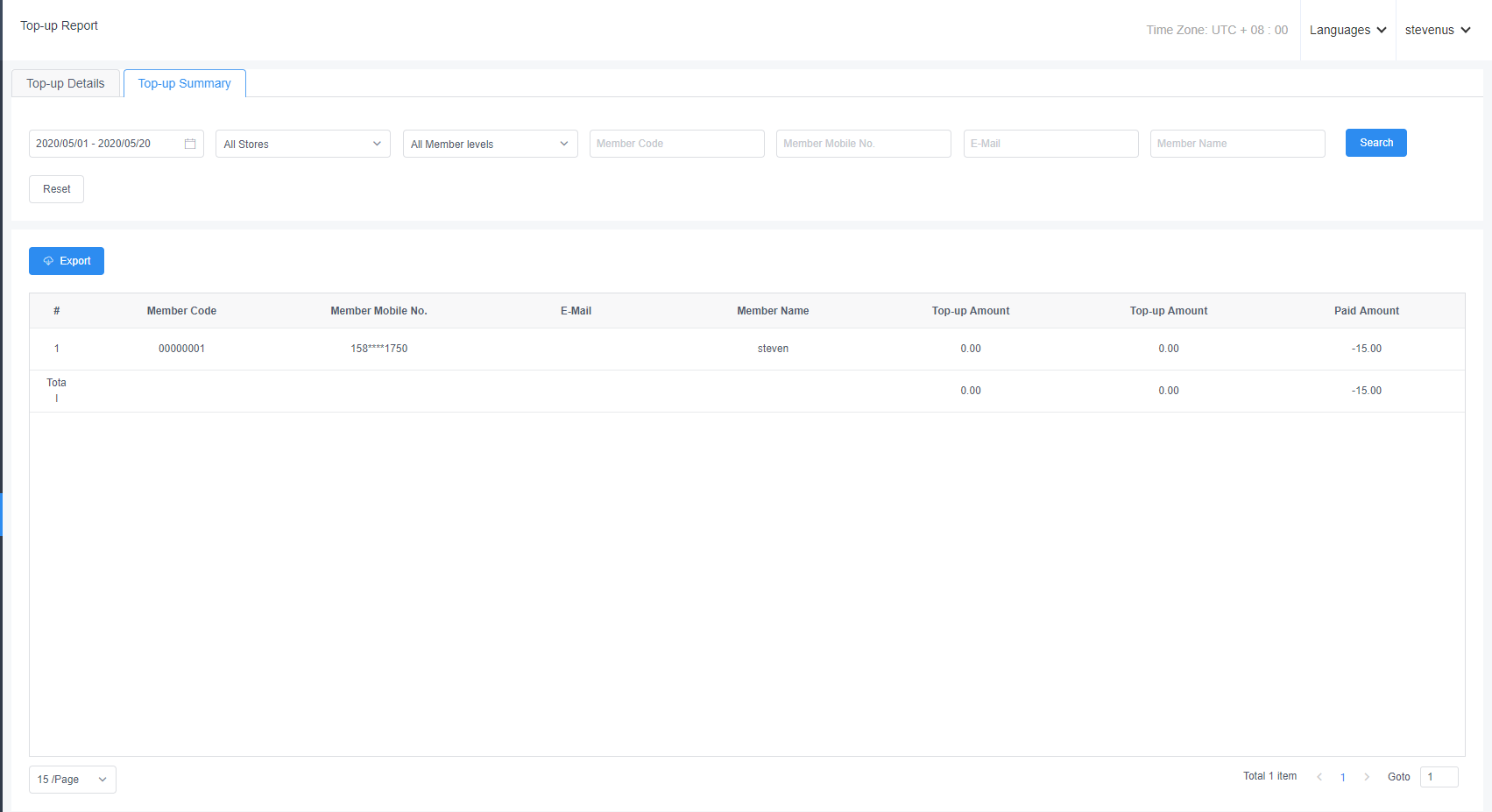Screen dimensions: 1492x812
Task: Click the Member Mobile No. search field
Action: [863, 144]
